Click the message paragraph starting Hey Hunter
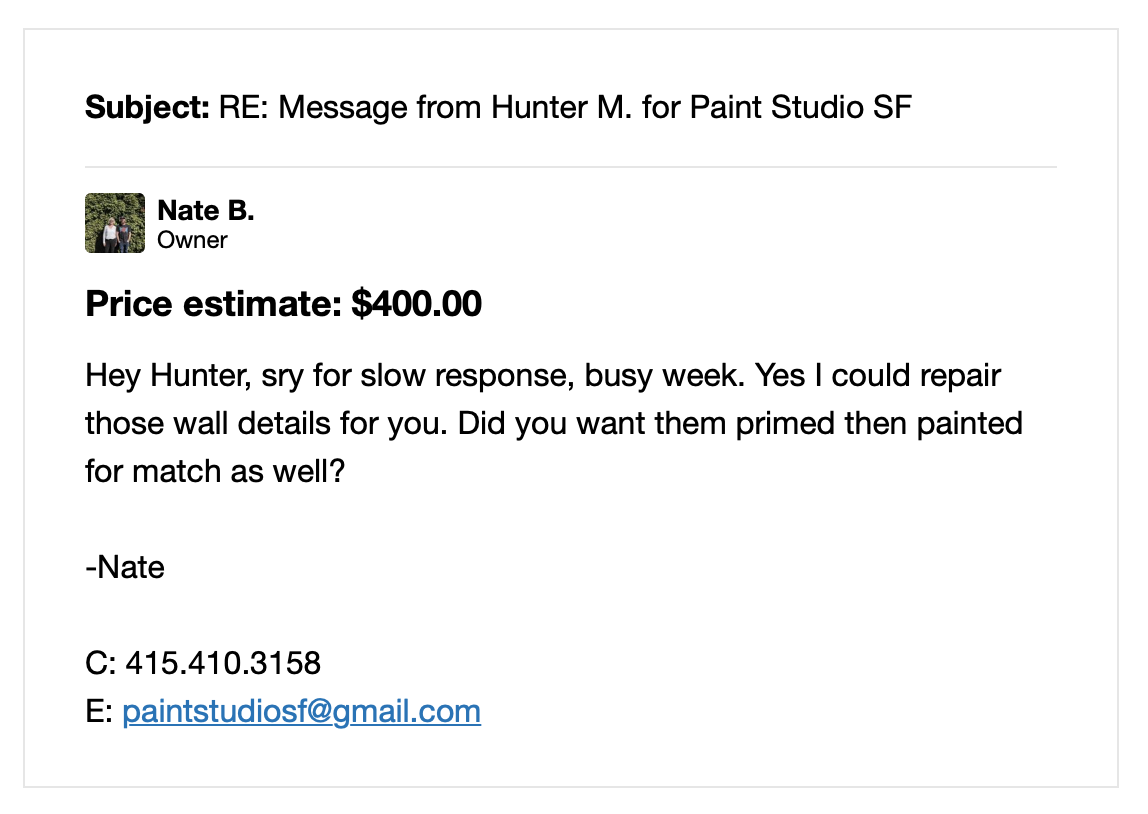The image size is (1148, 814). click(x=554, y=423)
